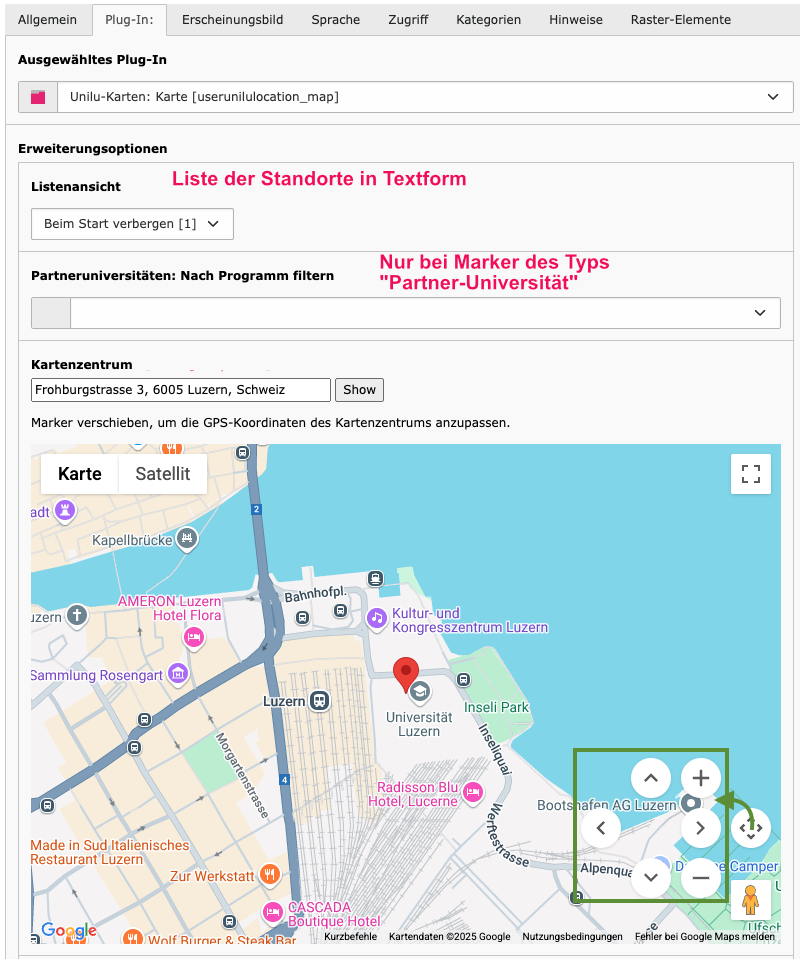
Task: Click the church cross icon
Action: click(x=77, y=615)
